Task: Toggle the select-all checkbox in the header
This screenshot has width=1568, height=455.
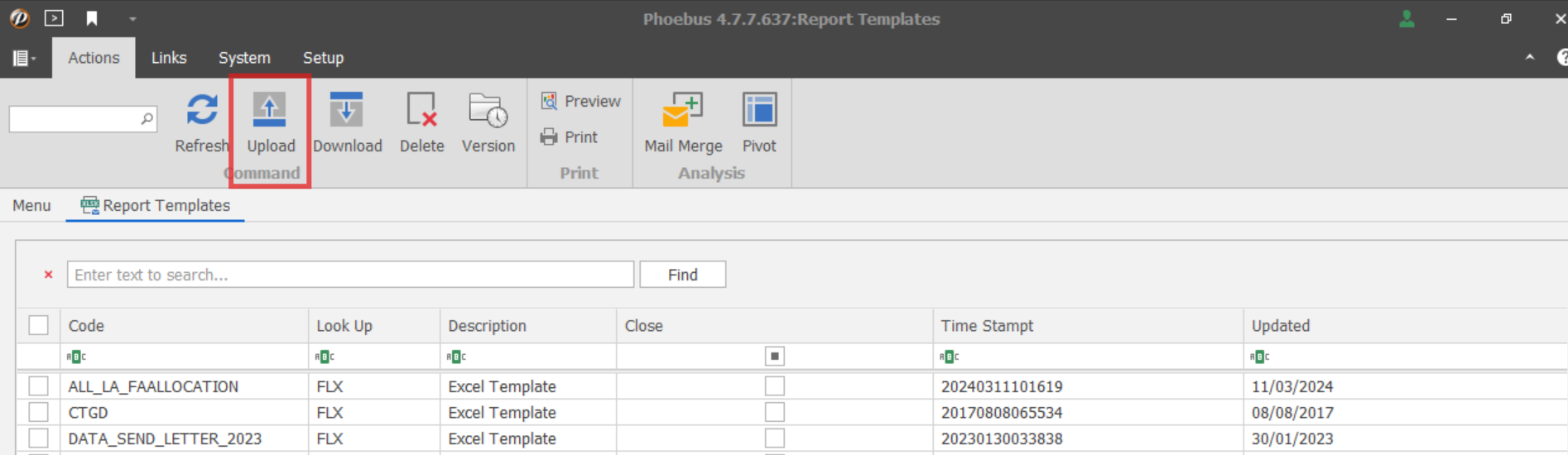Action: coord(38,325)
